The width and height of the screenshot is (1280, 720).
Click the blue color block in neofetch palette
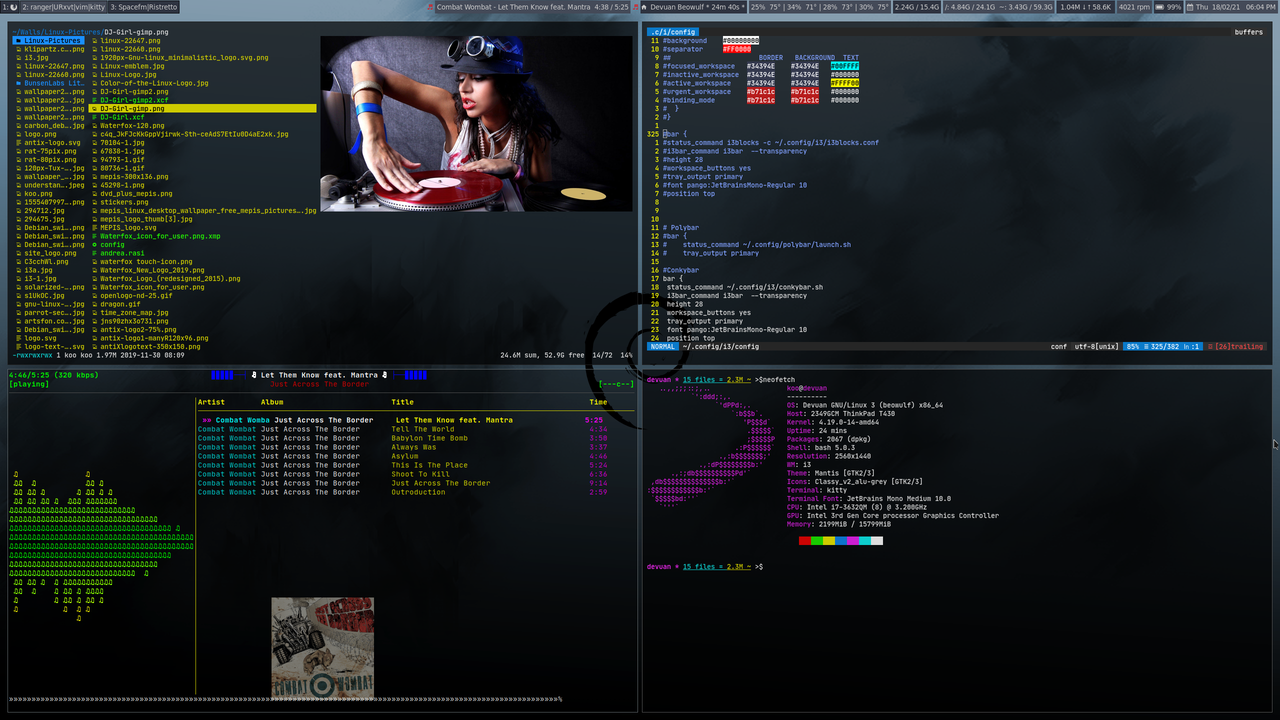point(841,541)
